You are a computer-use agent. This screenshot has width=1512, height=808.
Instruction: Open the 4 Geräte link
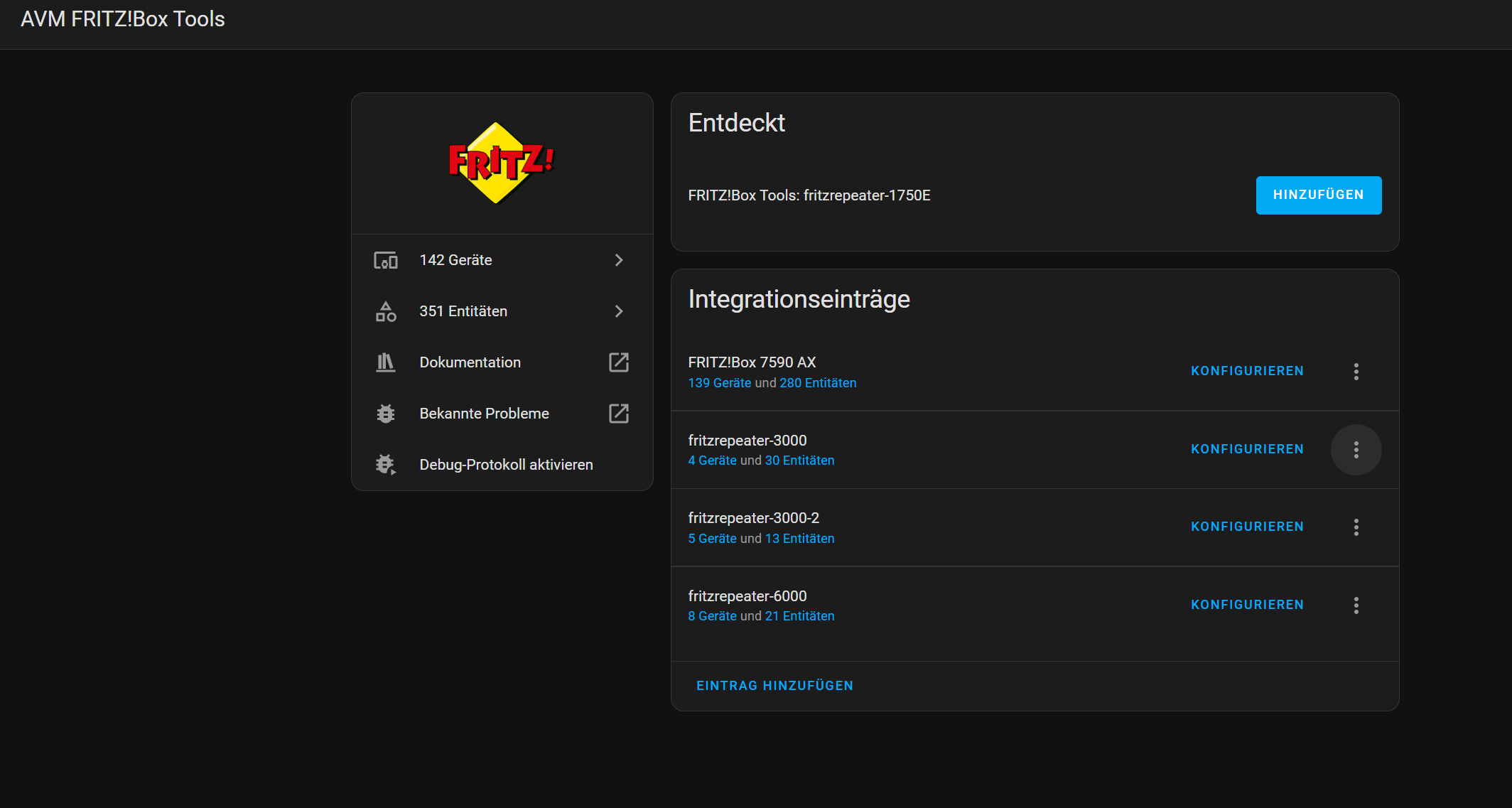coord(712,460)
